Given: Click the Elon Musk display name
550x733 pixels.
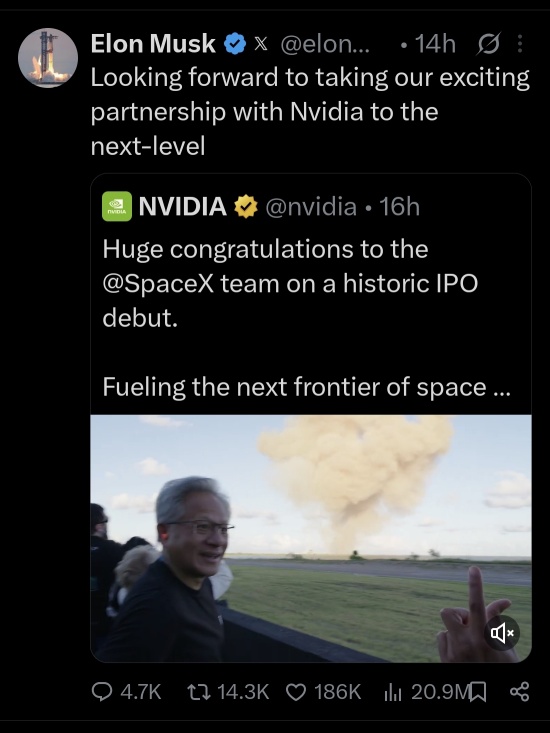Looking at the screenshot, I should tap(153, 44).
